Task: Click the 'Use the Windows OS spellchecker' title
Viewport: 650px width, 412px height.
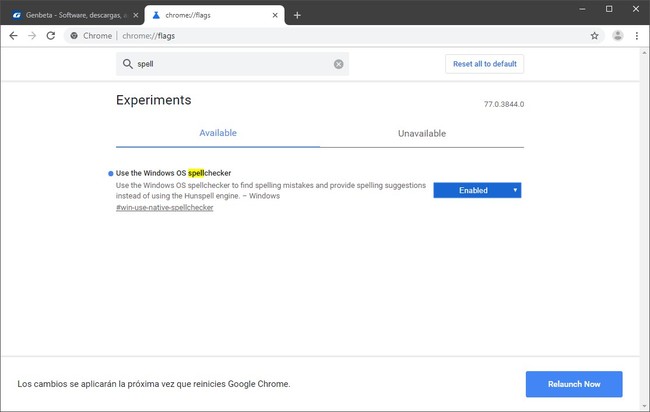Action: pyautogui.click(x=173, y=173)
